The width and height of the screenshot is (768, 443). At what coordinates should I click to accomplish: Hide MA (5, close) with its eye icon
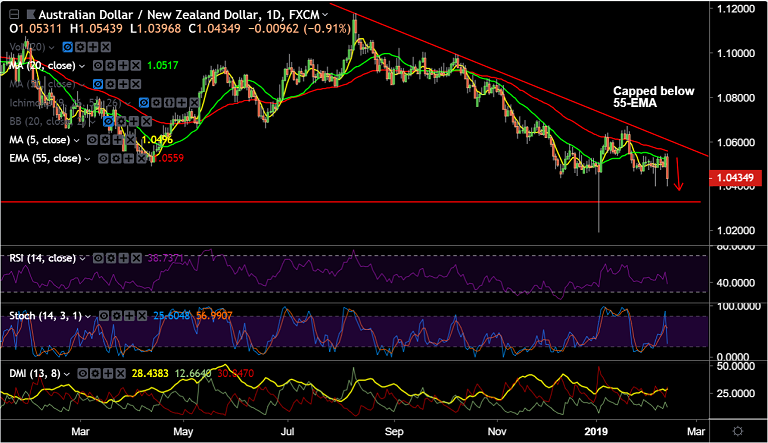(92, 140)
